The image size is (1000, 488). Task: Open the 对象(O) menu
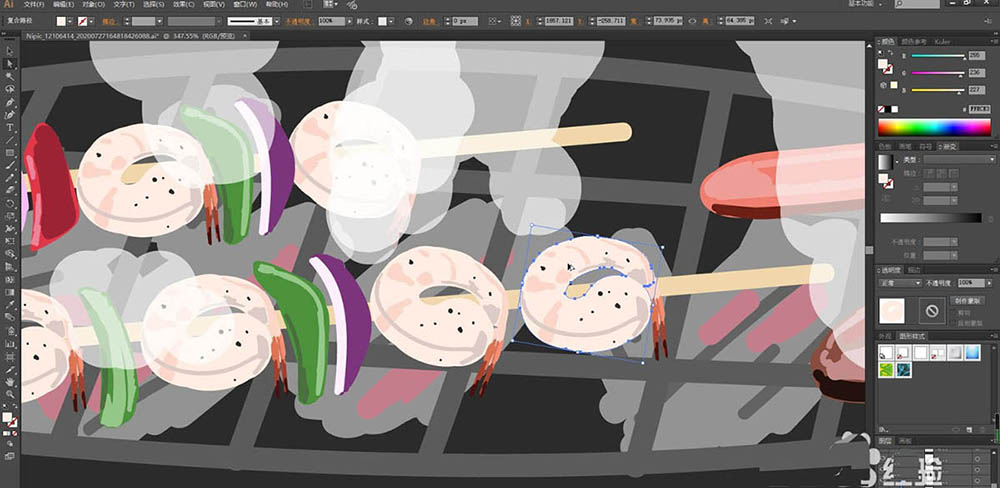93,4
